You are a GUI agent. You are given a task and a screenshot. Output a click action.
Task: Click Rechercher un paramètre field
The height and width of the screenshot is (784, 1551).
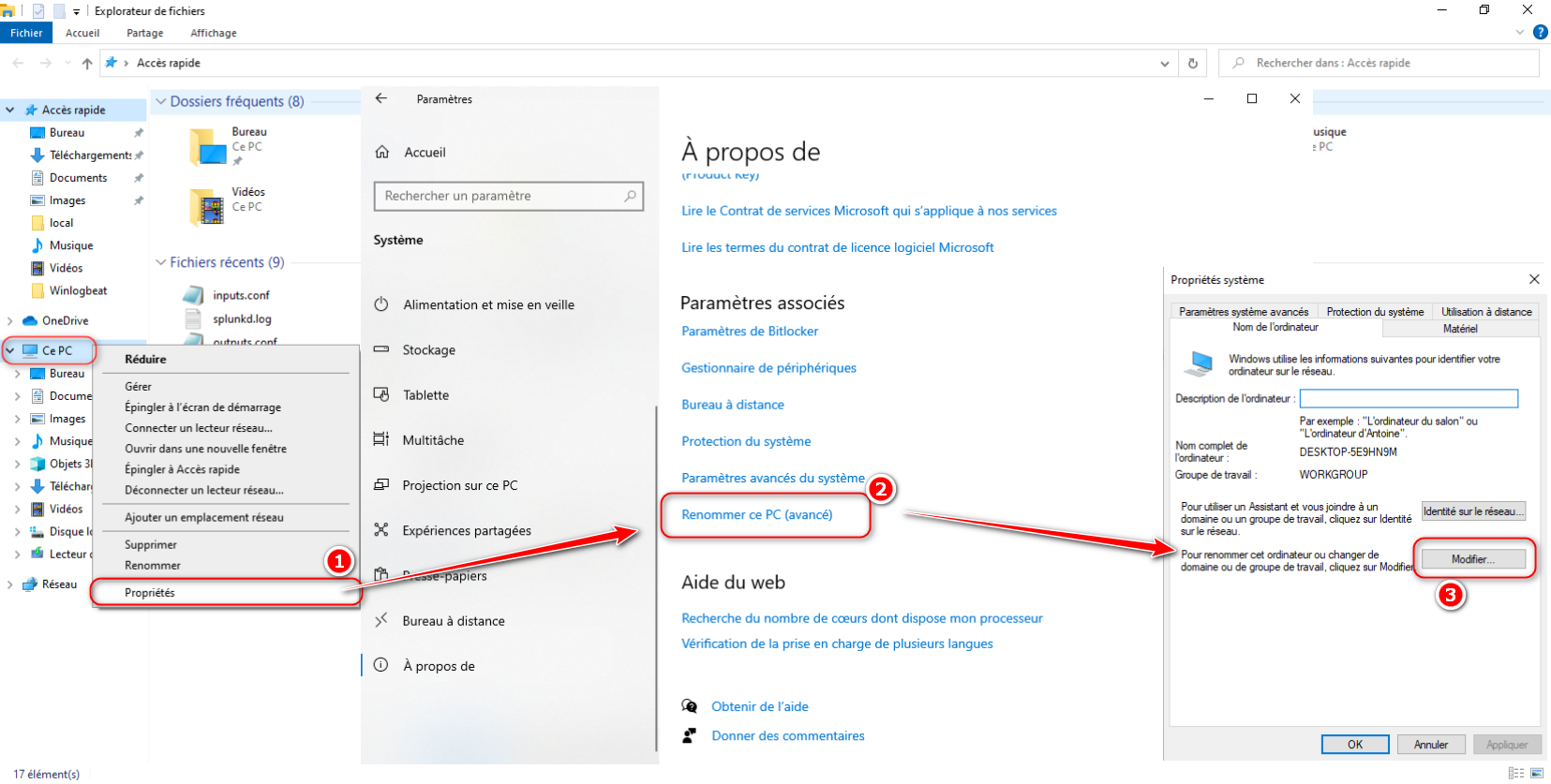[509, 196]
